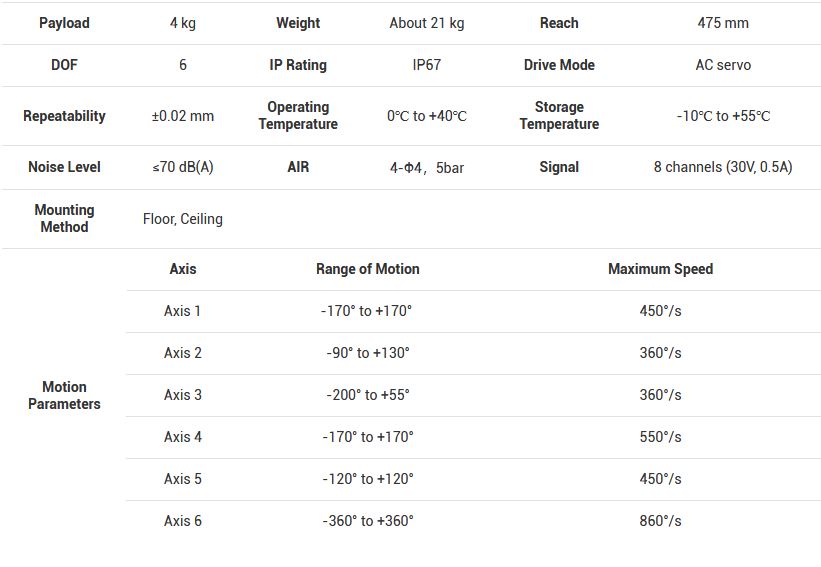Click the Repeatability '±0.02 mm' value
The image size is (821, 567).
tap(183, 116)
